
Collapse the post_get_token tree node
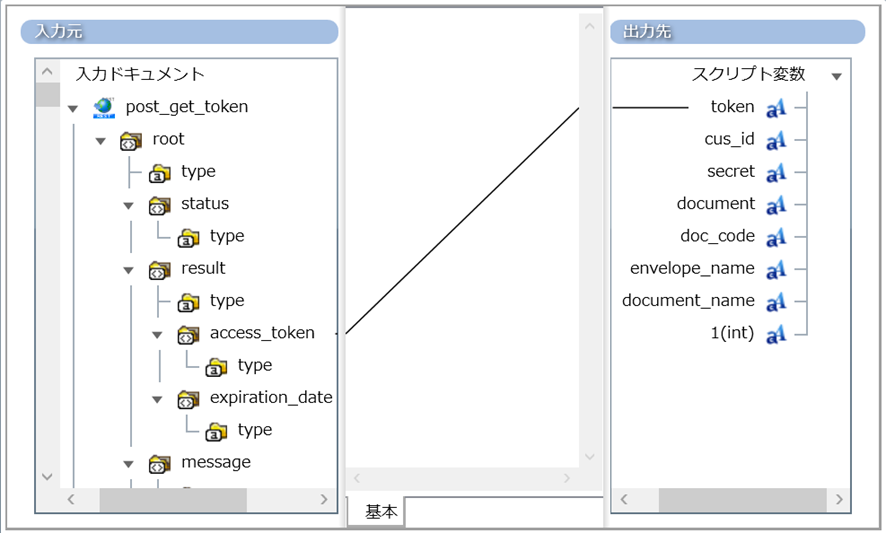pos(72,108)
